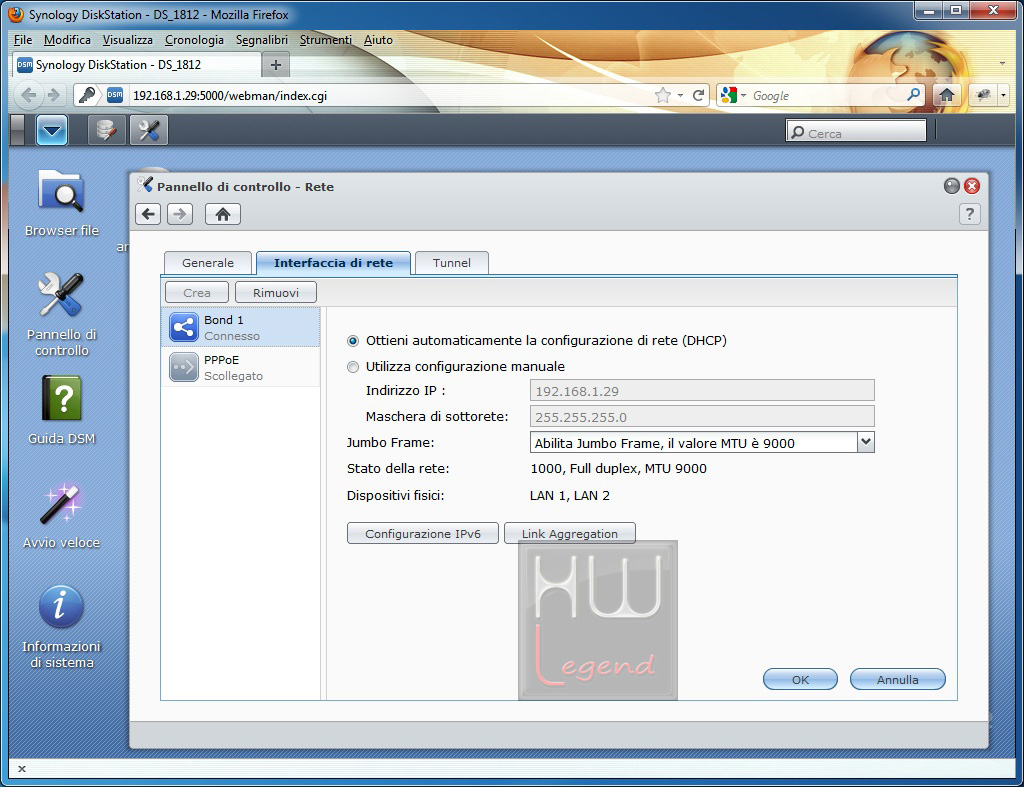
Task: Click the Firefox address bar URL
Action: coord(230,95)
